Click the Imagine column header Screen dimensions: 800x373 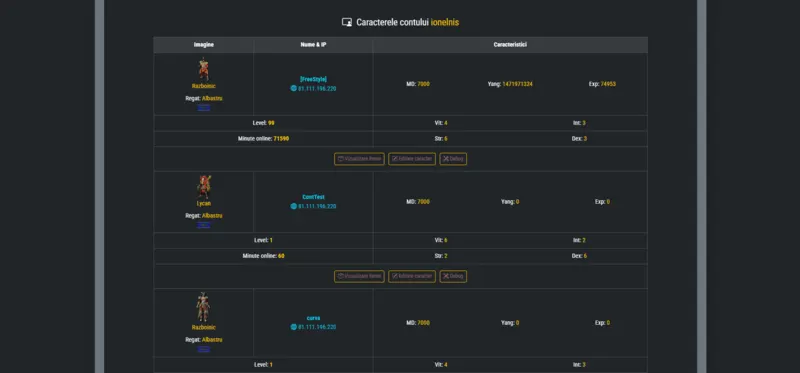pyautogui.click(x=204, y=45)
